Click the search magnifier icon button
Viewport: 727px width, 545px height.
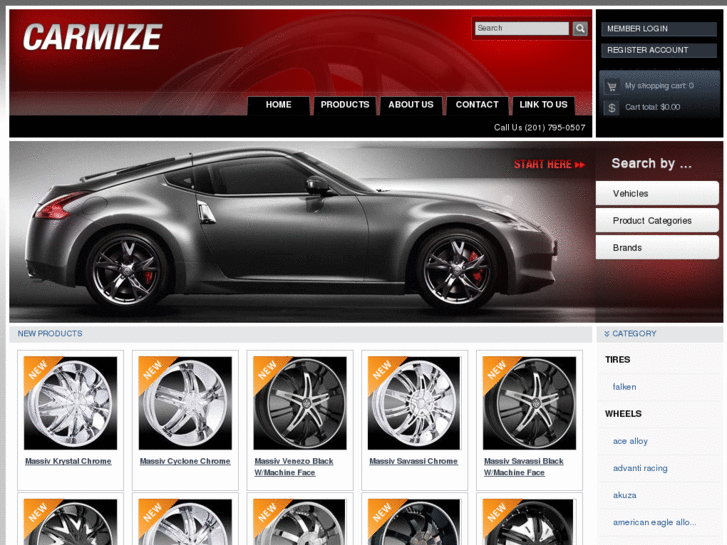[x=580, y=29]
